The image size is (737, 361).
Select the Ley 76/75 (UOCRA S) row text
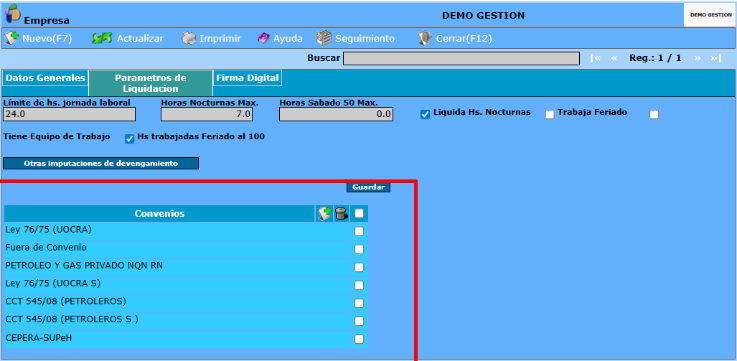coord(53,283)
